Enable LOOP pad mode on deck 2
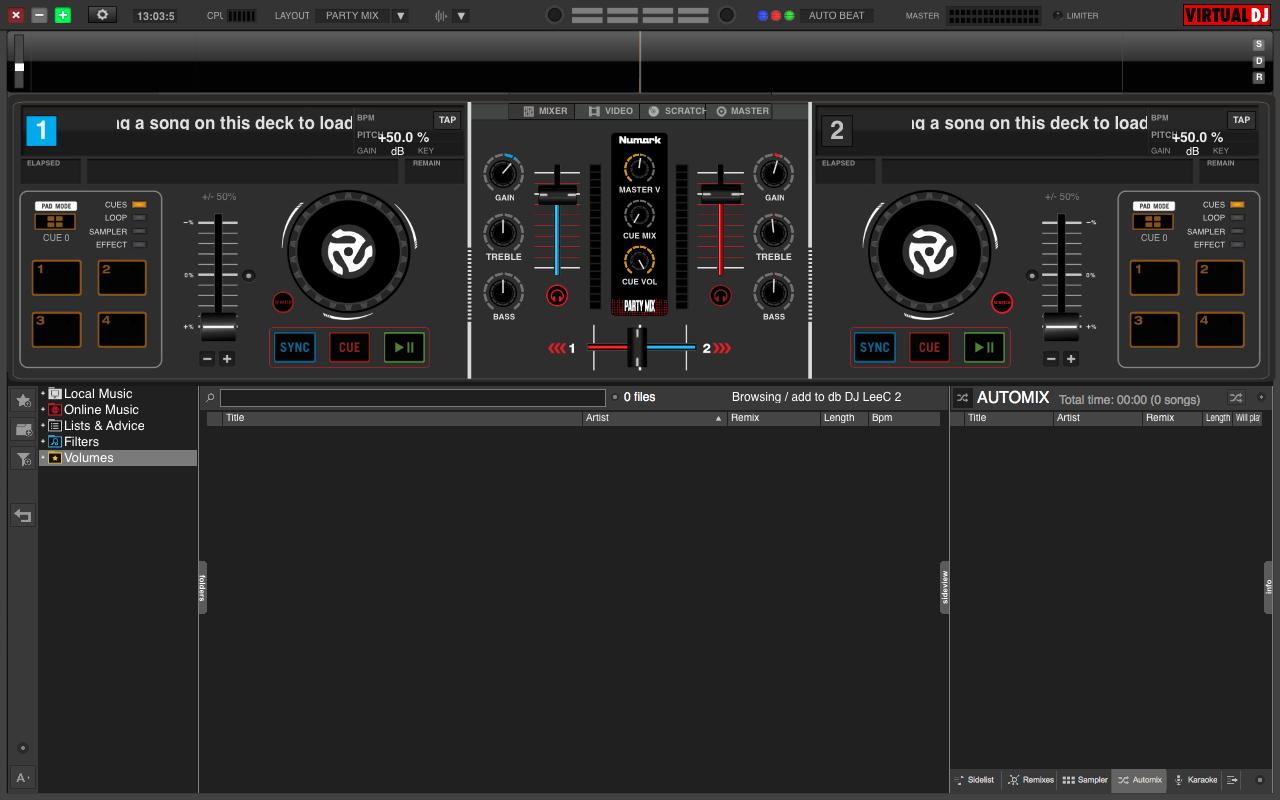 pos(1237,218)
